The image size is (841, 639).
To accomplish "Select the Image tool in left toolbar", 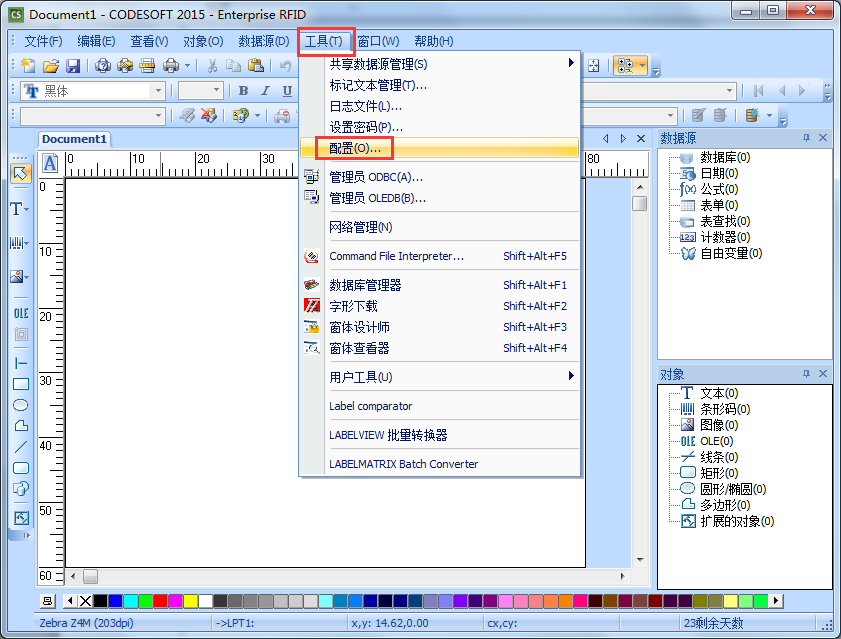I will click(17, 276).
